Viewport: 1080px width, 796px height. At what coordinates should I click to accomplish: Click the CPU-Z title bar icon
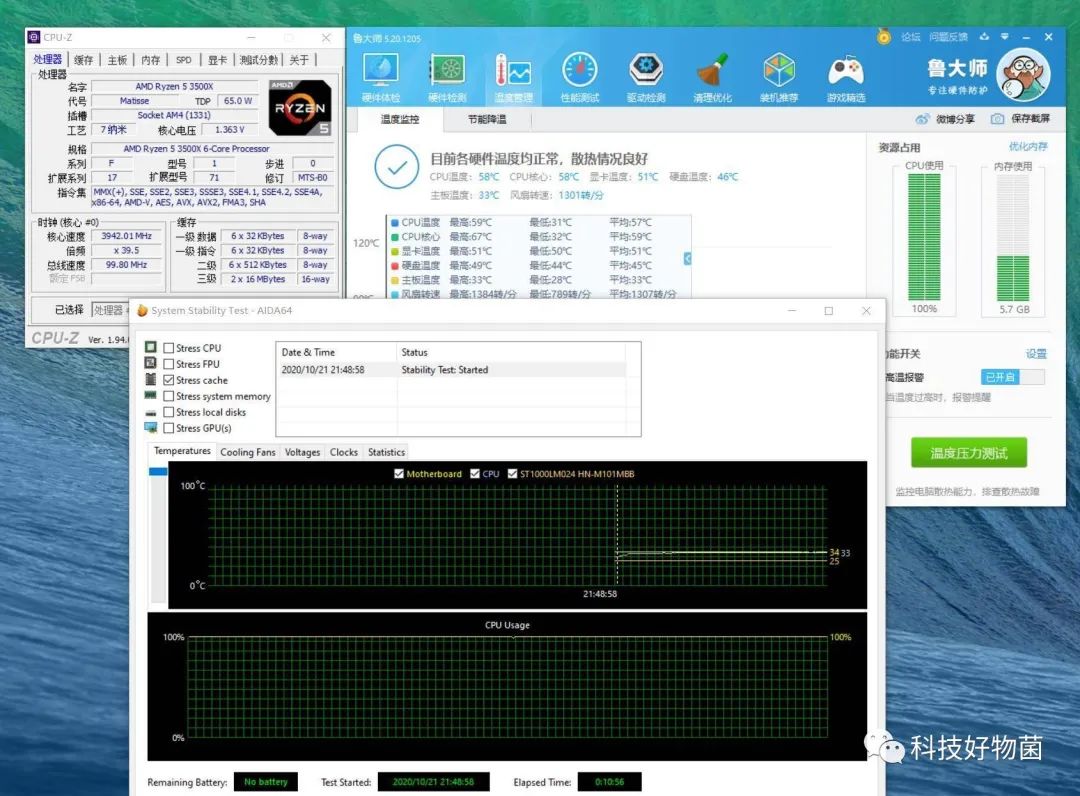pyautogui.click(x=34, y=37)
